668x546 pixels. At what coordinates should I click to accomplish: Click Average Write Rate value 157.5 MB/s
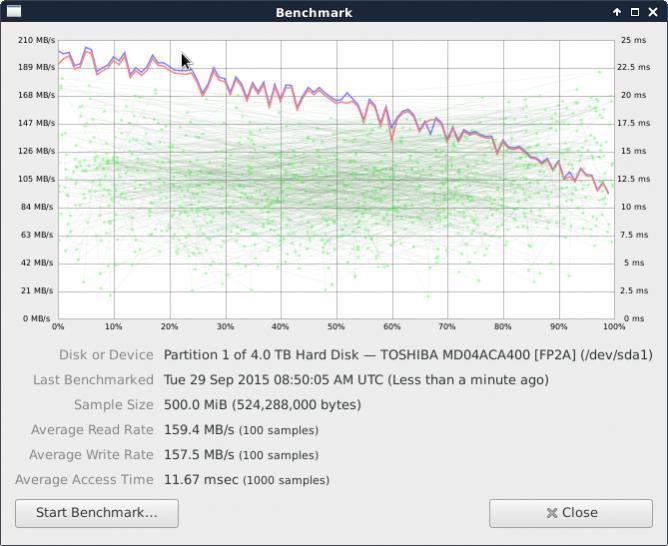[x=241, y=455]
